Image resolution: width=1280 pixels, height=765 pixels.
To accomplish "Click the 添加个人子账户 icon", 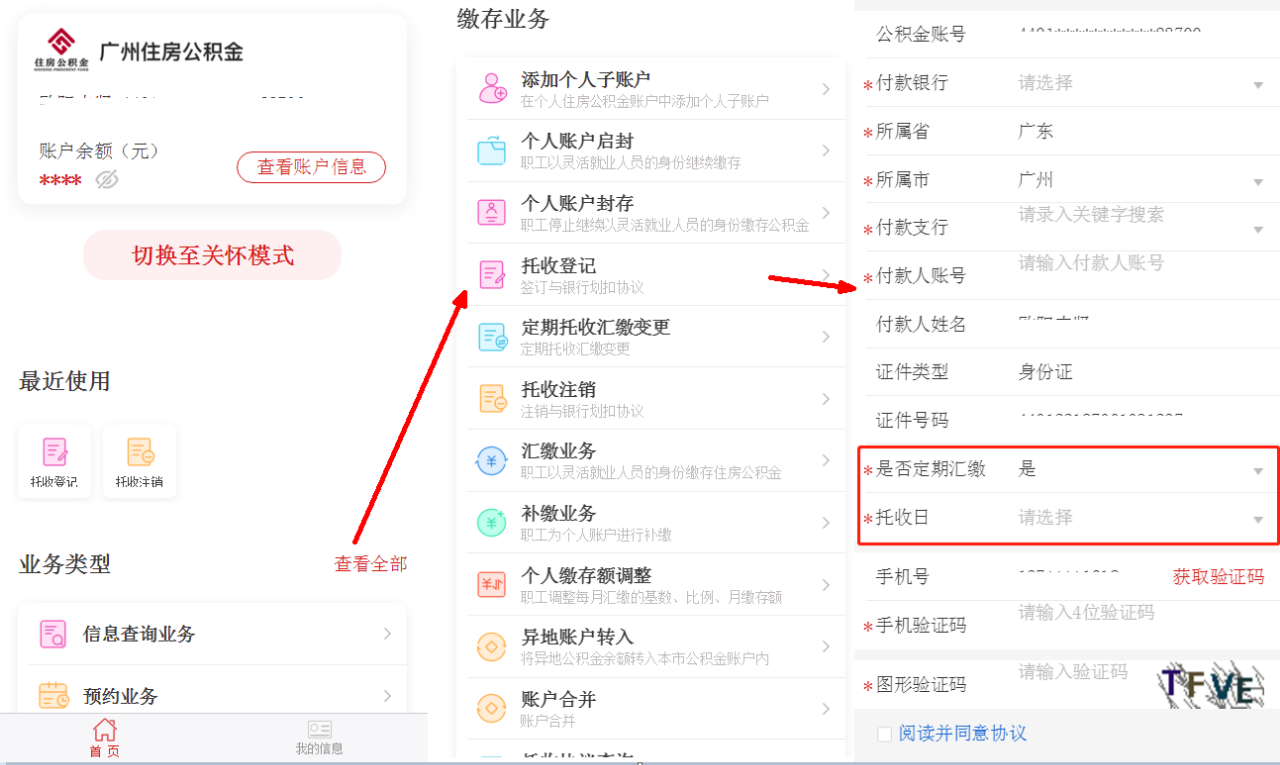I will (492, 88).
